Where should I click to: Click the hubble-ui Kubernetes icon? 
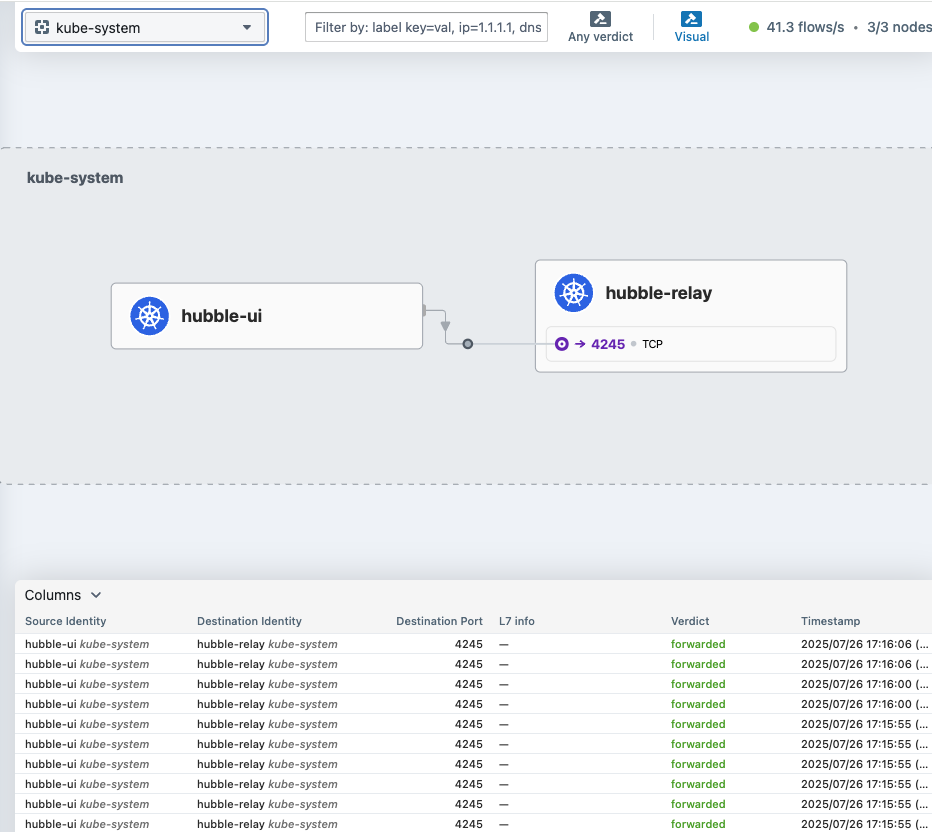pyautogui.click(x=149, y=316)
